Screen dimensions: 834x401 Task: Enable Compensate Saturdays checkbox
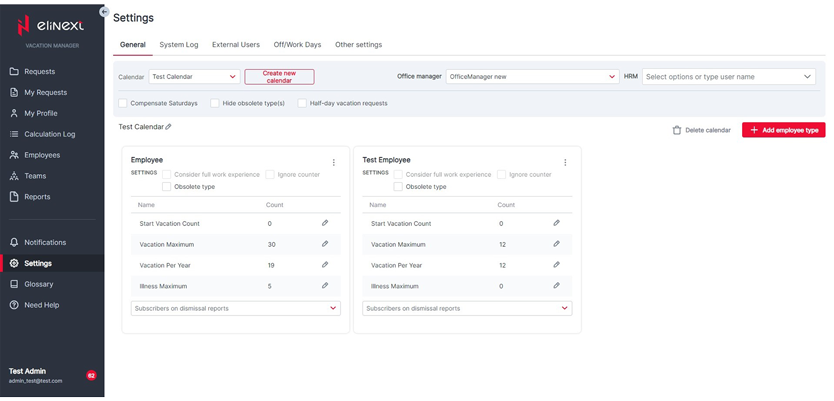(123, 103)
